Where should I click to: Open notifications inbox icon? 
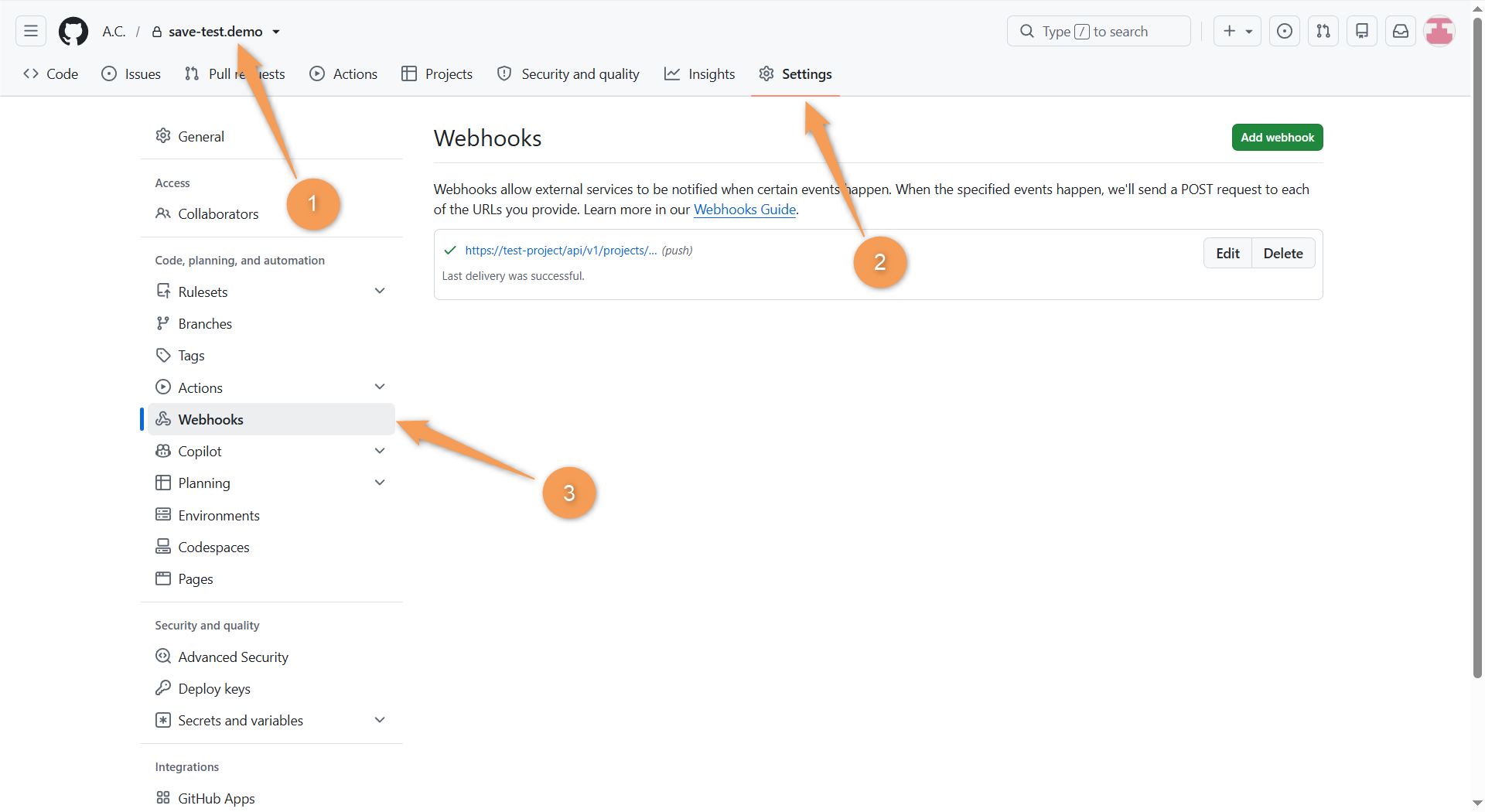(x=1400, y=31)
